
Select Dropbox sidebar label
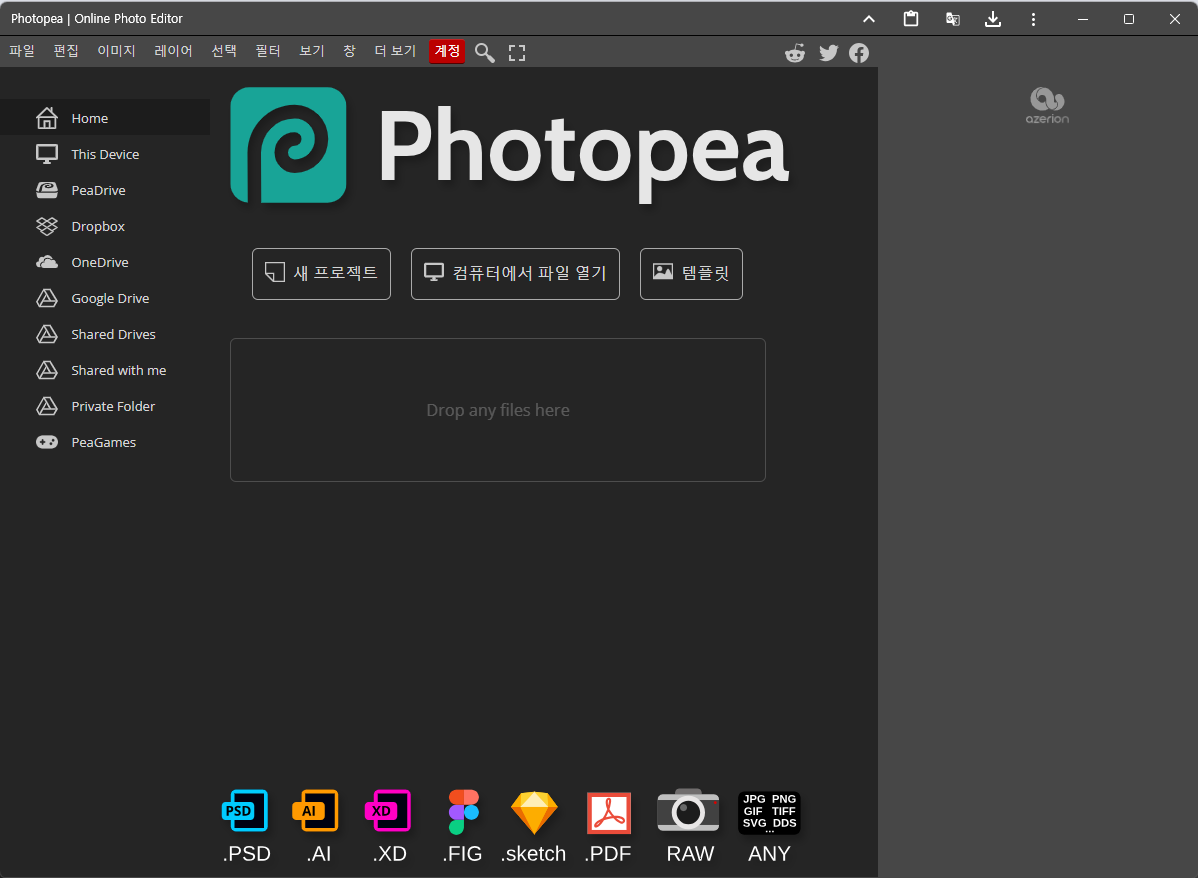pyautogui.click(x=98, y=226)
